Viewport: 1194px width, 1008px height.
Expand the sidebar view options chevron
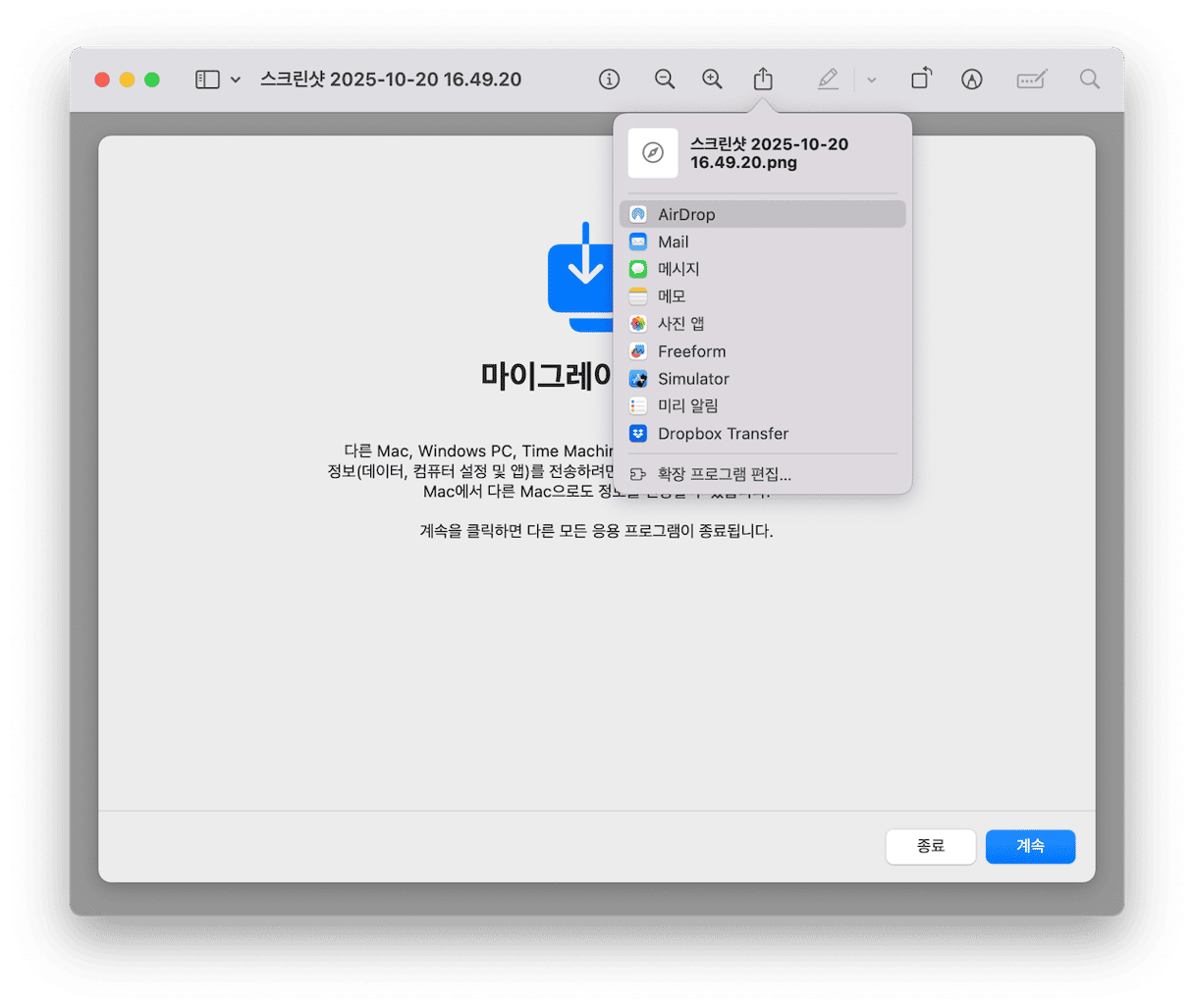click(x=236, y=80)
